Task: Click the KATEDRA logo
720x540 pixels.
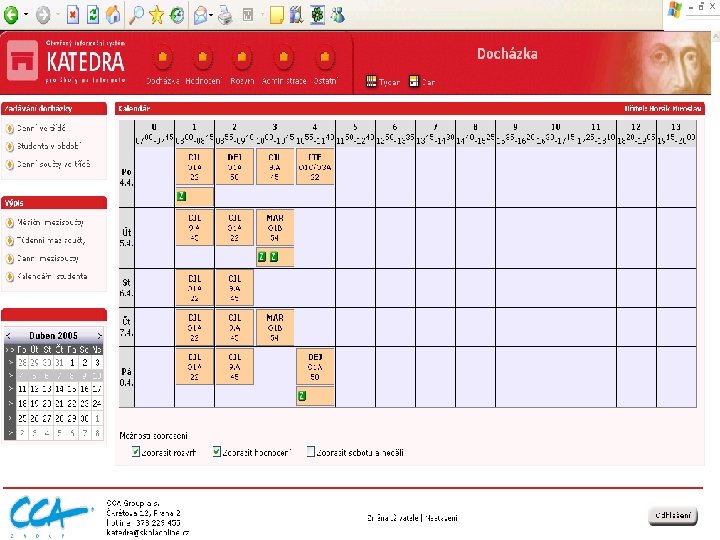Action: click(x=66, y=61)
